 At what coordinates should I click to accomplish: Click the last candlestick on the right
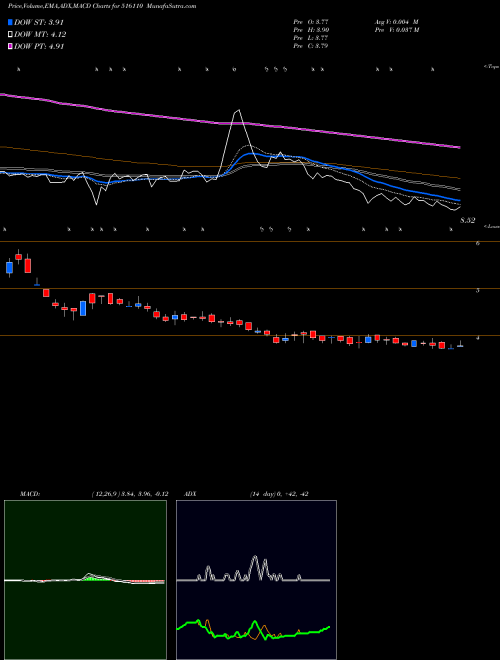460,345
